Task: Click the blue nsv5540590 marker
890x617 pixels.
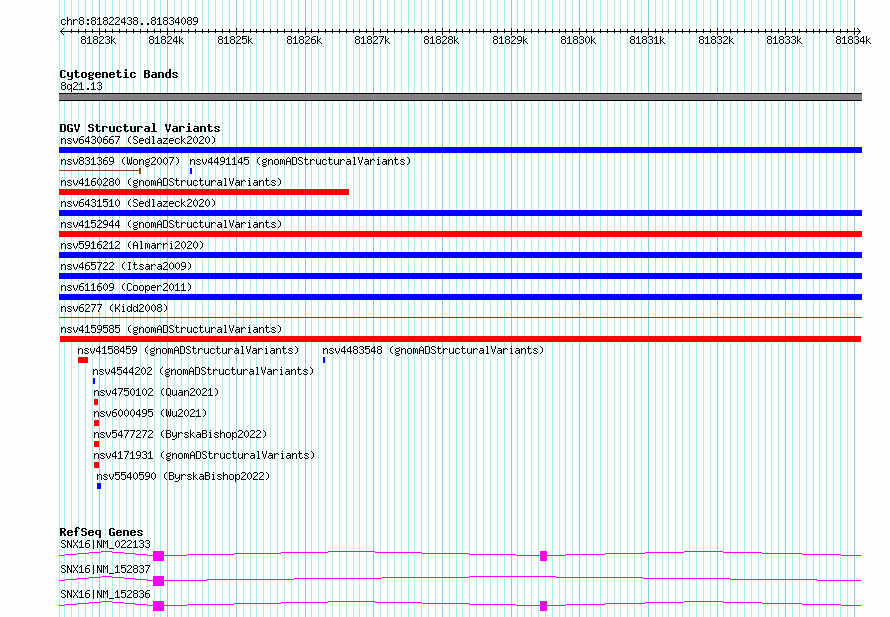Action: click(99, 486)
